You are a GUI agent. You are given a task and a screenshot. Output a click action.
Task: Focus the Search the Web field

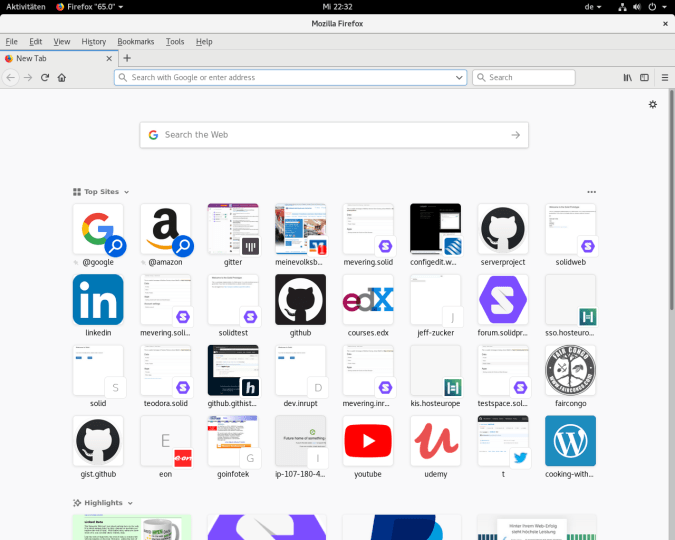point(334,135)
